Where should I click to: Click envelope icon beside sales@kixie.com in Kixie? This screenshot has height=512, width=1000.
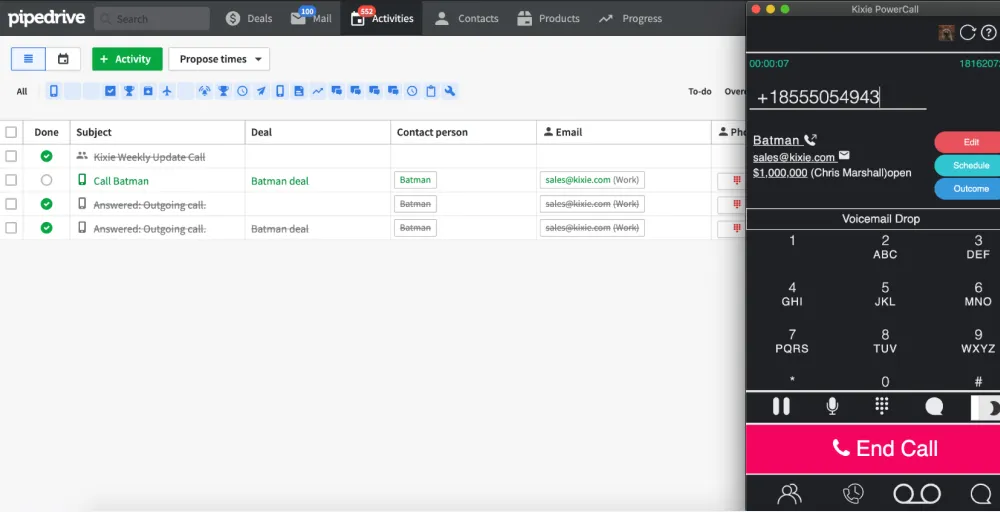844,155
